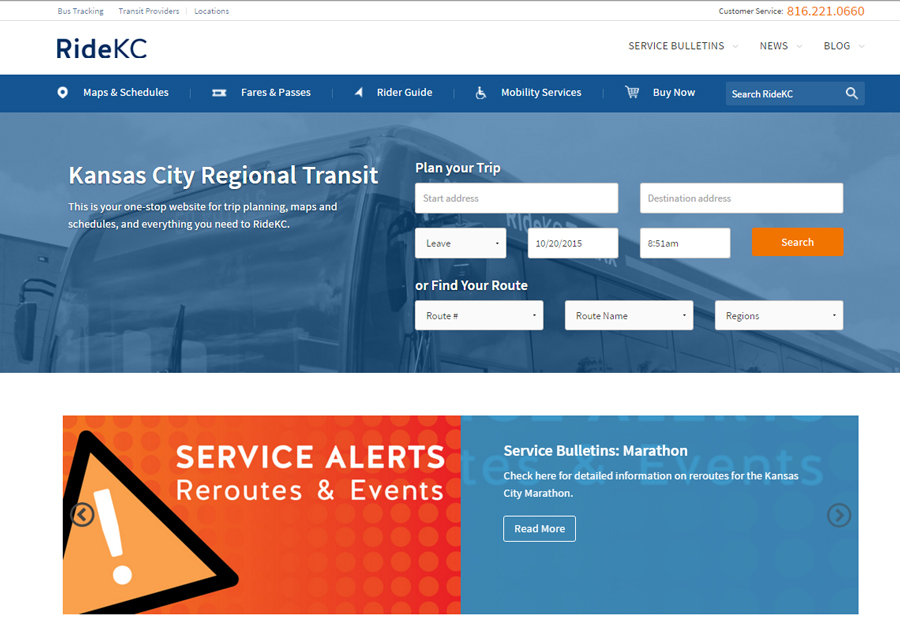Open Fares & Passes menu
This screenshot has height=625, width=900.
click(276, 92)
